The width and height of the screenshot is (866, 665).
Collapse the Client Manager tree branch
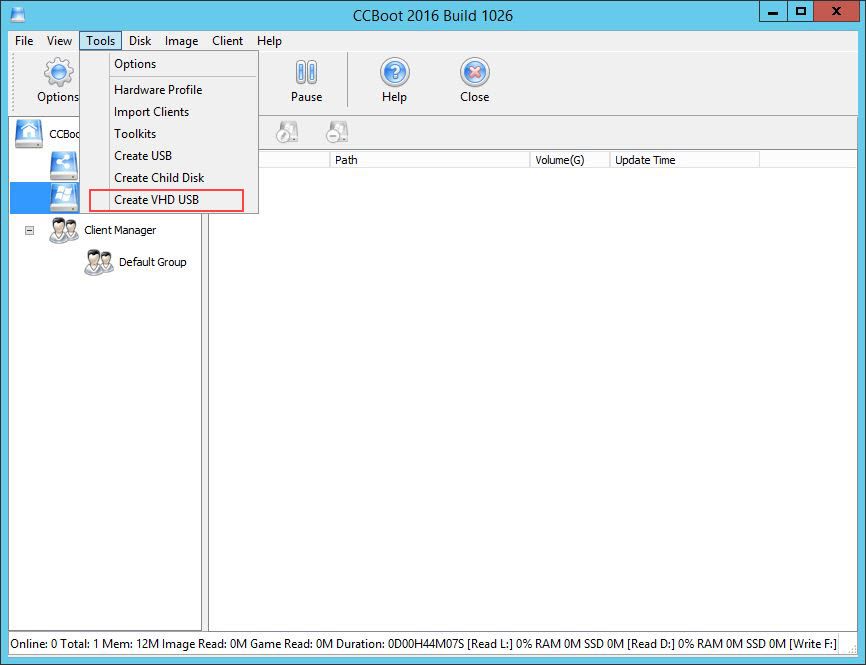29,230
